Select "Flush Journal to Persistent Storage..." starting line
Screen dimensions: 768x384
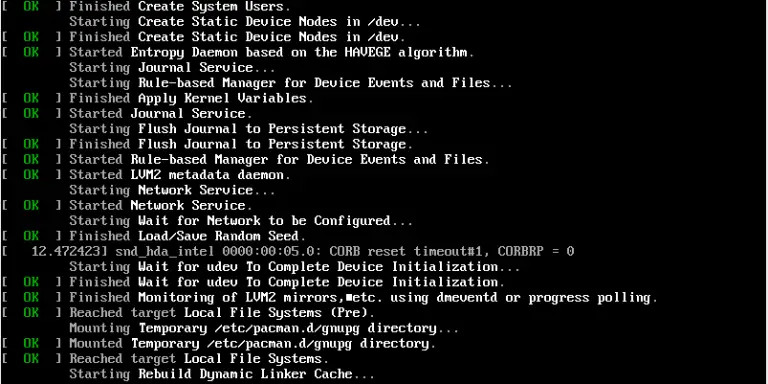point(249,129)
